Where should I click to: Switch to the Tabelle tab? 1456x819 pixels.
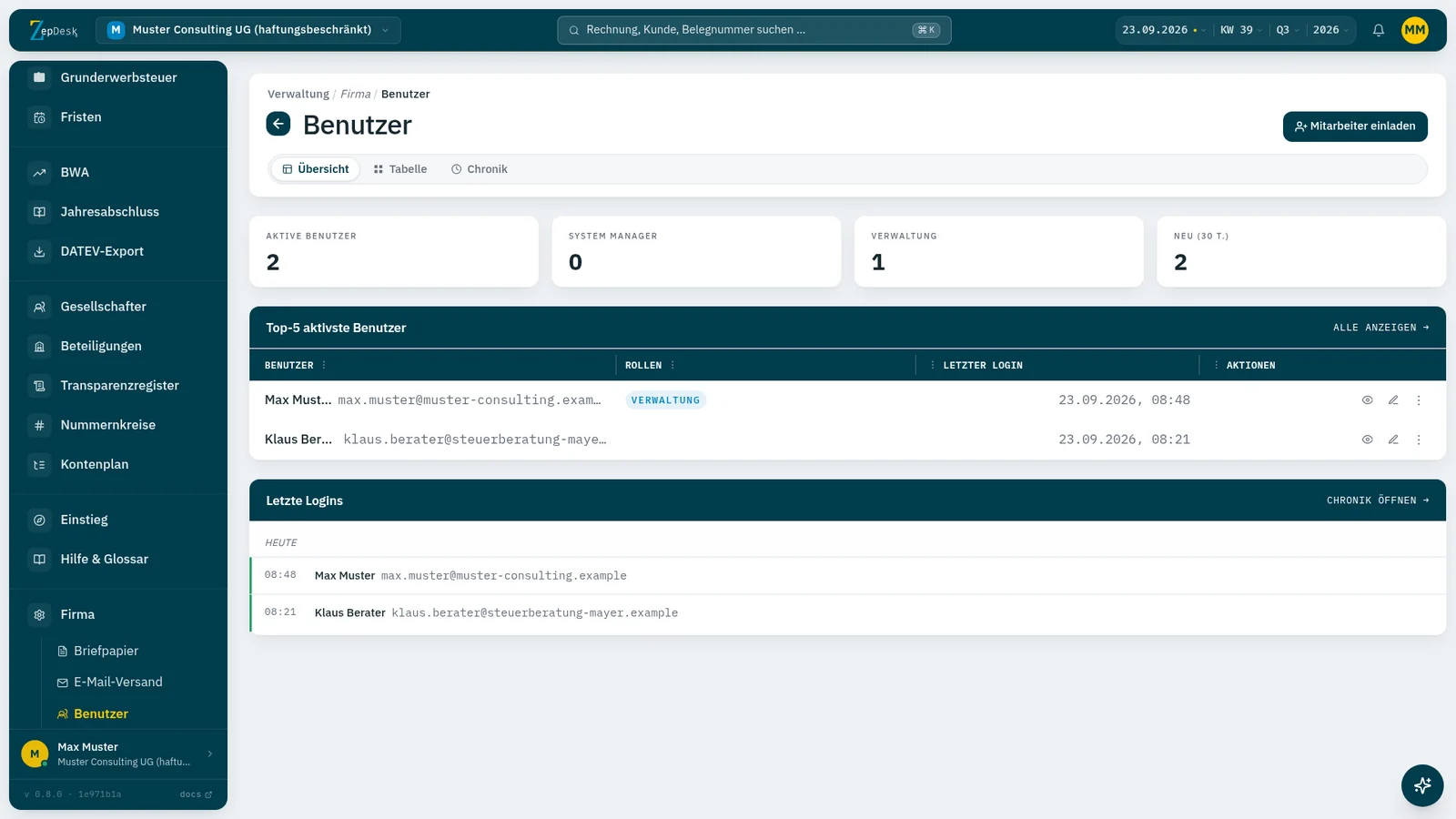(400, 169)
